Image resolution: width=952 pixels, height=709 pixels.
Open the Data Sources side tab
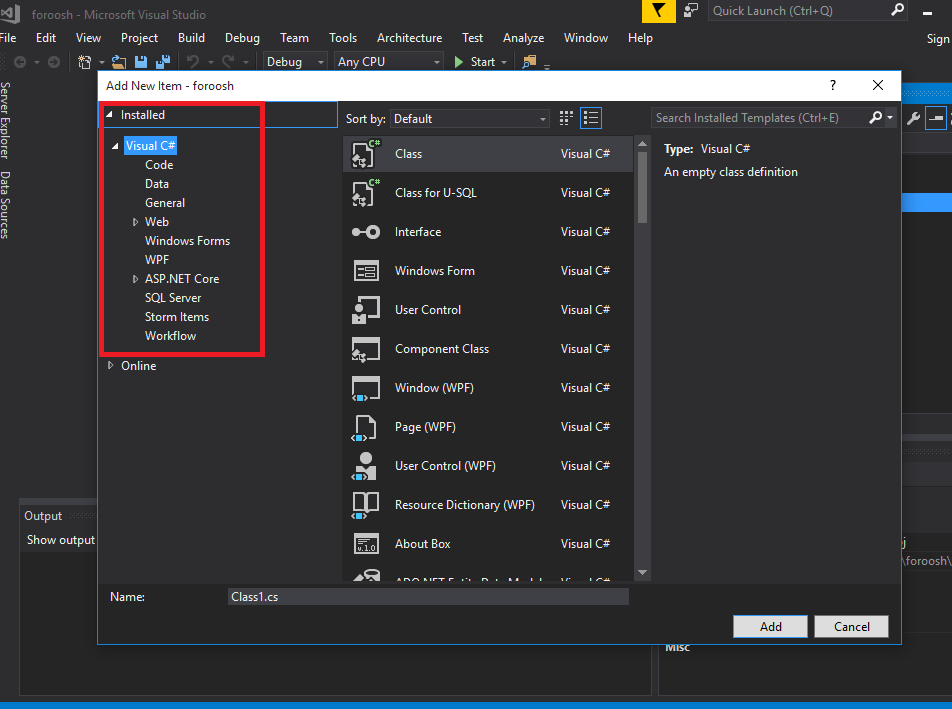5,205
